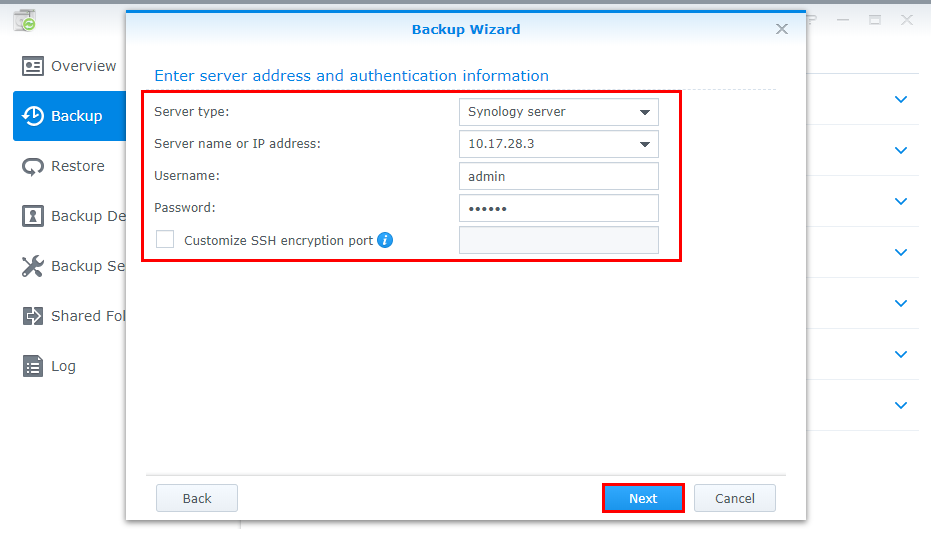The height and width of the screenshot is (542, 931).
Task: Click the Username input field
Action: (x=558, y=176)
